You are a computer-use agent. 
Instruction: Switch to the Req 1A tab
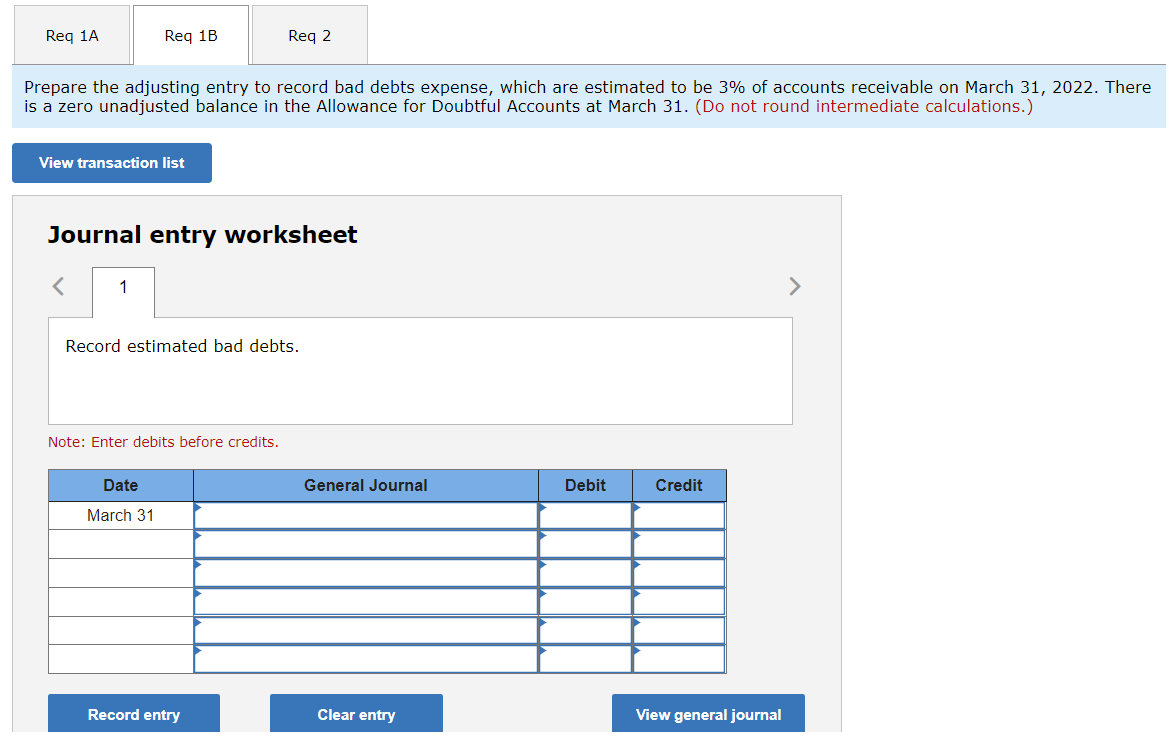72,35
